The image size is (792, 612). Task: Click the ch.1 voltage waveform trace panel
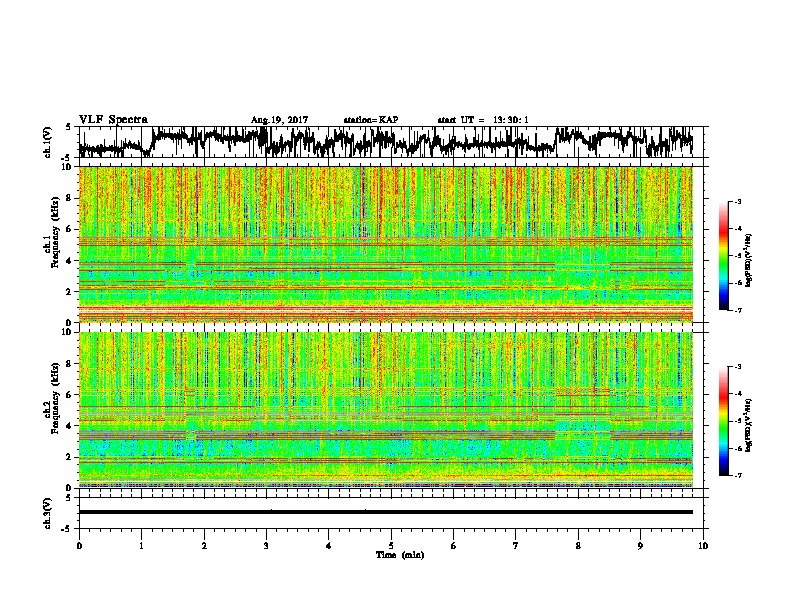390,142
